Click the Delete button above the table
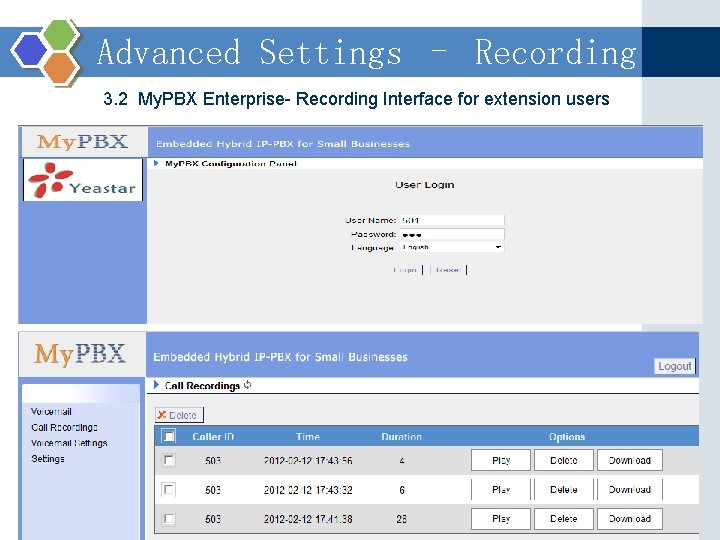Screen dimensions: 720x540 [x=179, y=415]
